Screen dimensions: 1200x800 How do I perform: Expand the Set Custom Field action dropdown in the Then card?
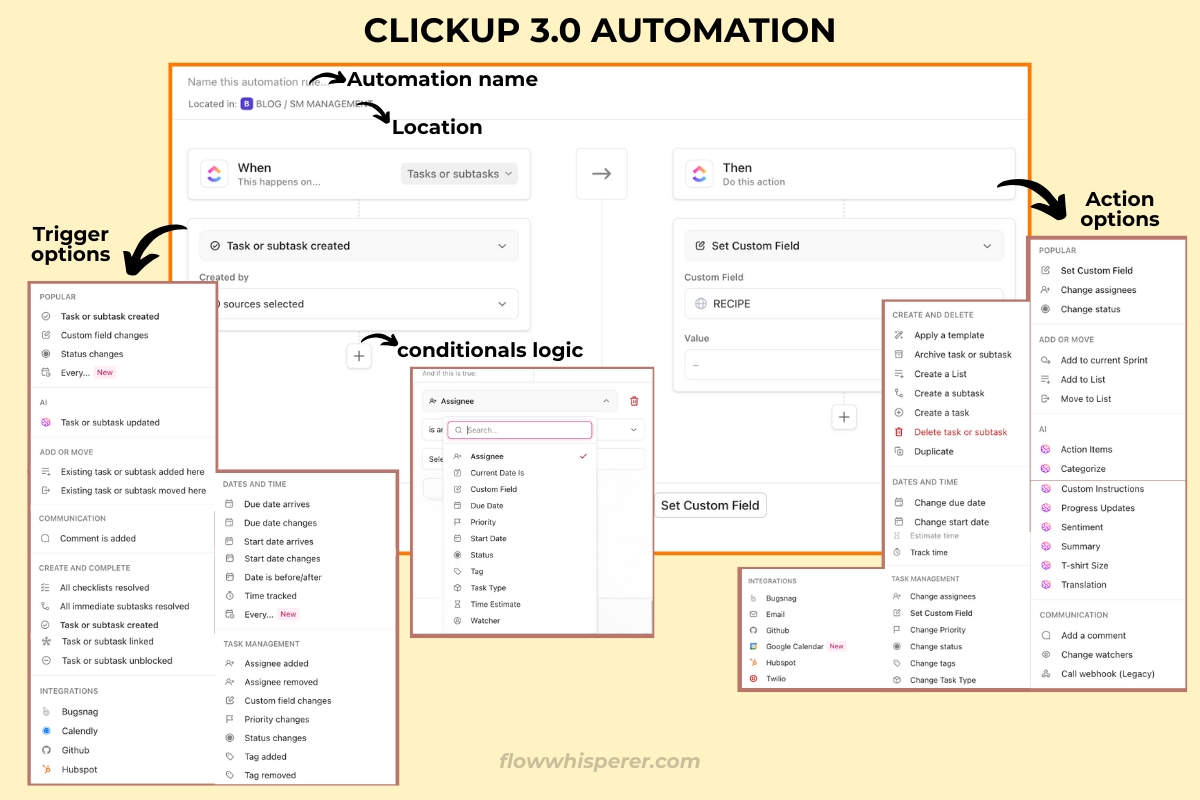pos(844,246)
